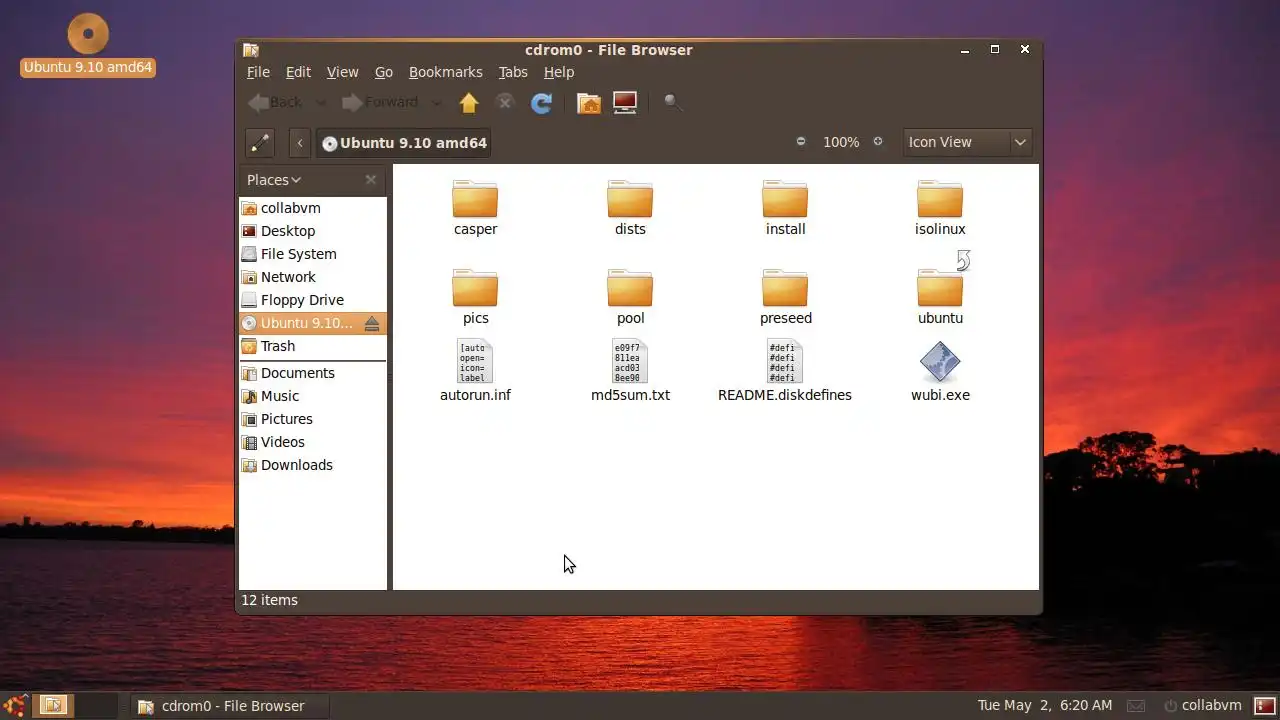Open the collabvm session menu
This screenshot has height=720, width=1280.
(1203, 705)
